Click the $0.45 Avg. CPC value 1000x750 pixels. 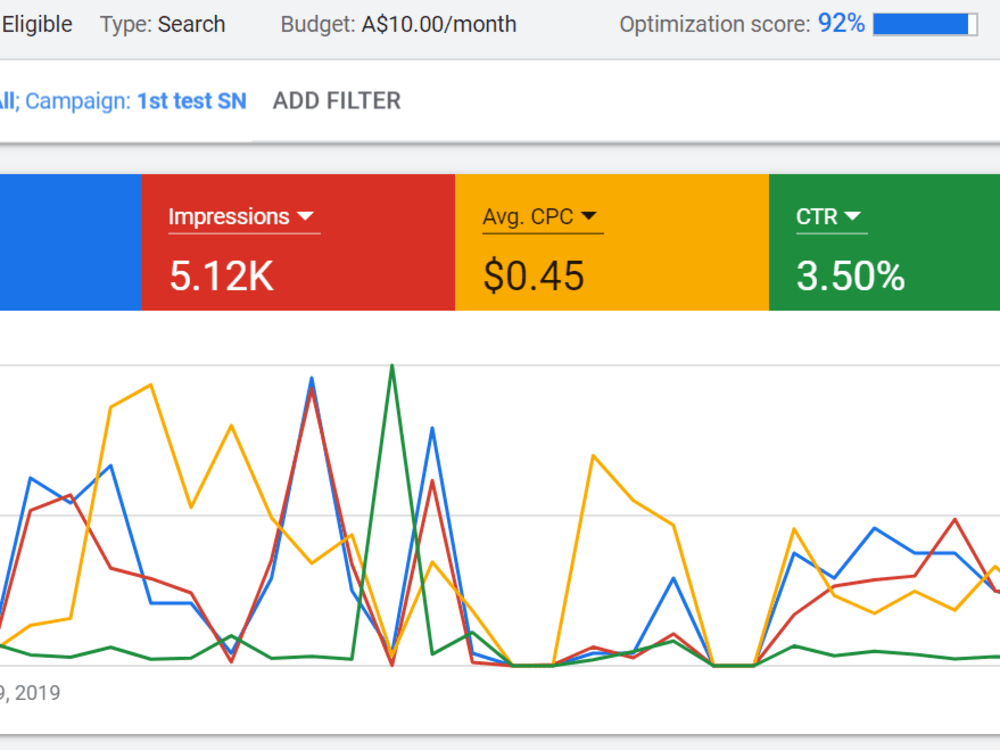coord(532,276)
